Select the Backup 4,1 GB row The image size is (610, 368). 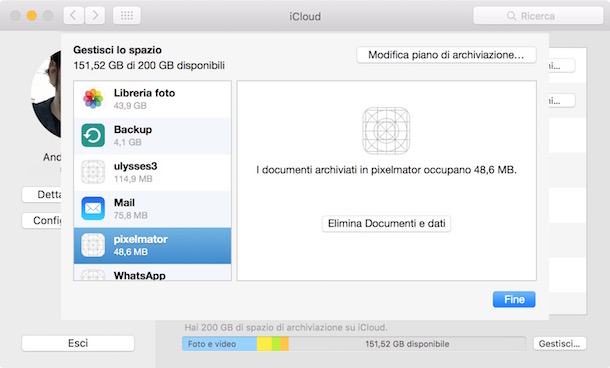coord(152,136)
